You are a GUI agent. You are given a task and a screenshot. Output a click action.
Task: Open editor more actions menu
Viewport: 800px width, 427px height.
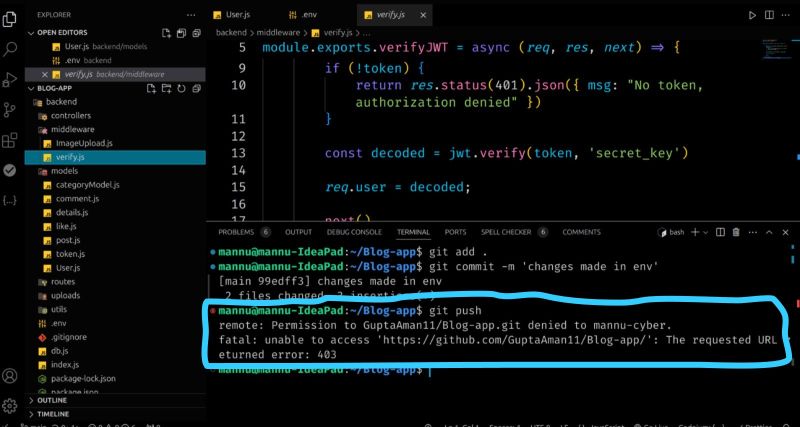point(786,15)
